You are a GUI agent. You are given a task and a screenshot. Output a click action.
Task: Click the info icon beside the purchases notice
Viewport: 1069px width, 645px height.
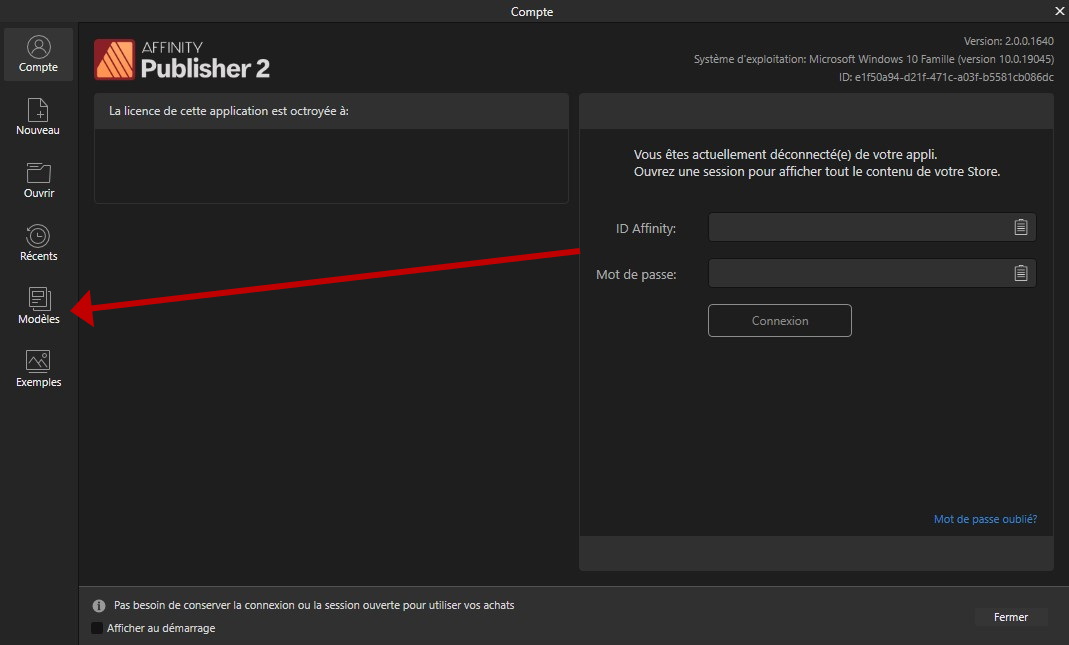[99, 605]
